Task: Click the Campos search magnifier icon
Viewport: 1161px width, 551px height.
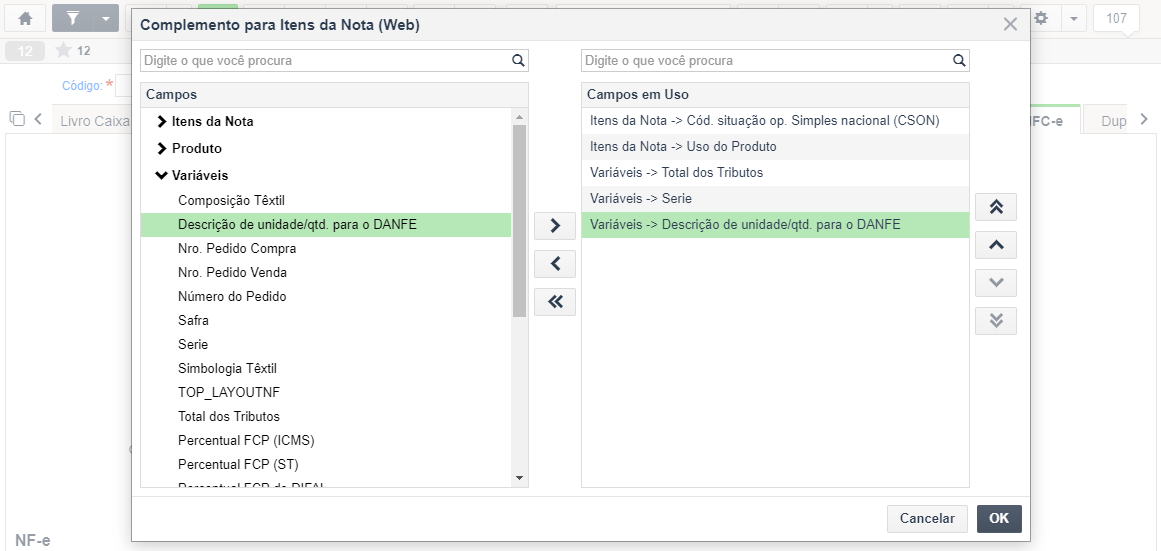Action: tap(518, 61)
